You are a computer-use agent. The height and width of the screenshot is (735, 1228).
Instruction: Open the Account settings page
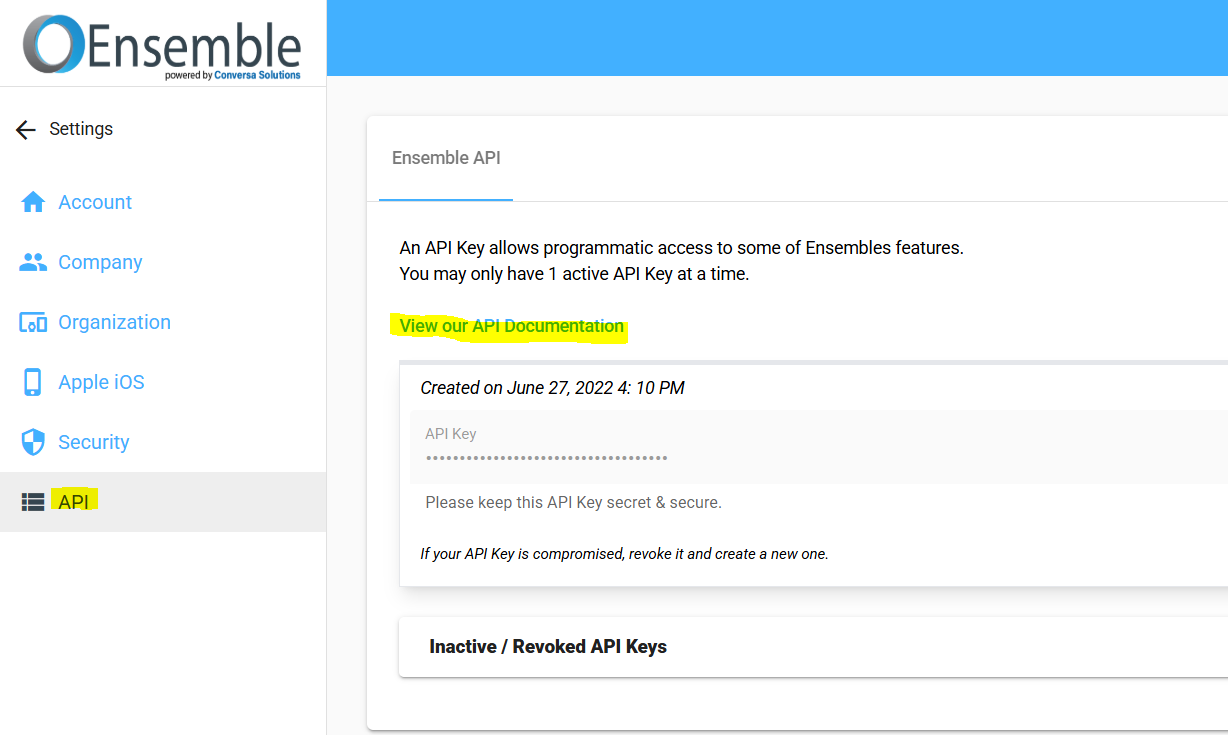click(x=95, y=202)
